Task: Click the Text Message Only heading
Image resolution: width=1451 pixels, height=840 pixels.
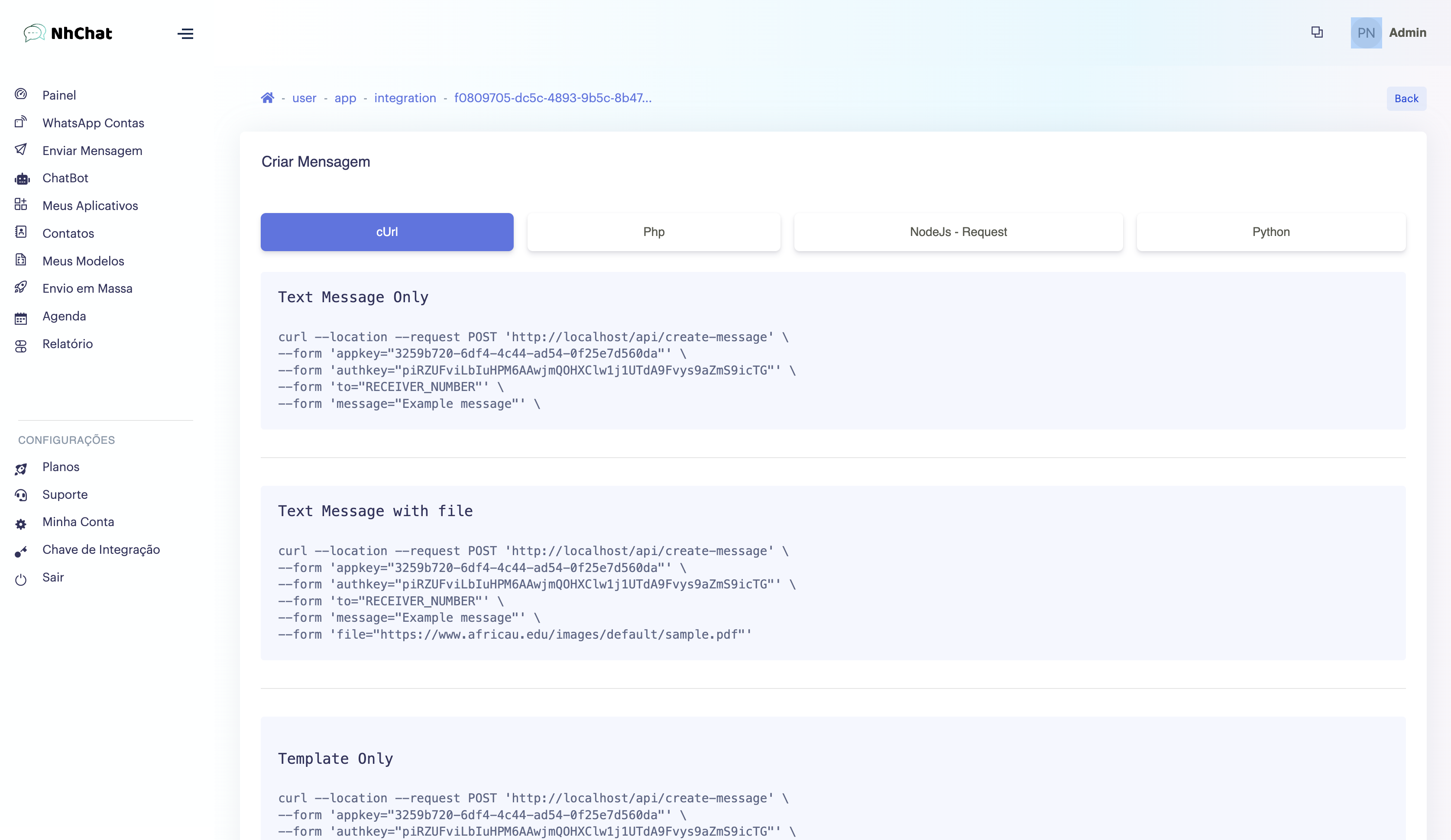Action: pyautogui.click(x=353, y=297)
